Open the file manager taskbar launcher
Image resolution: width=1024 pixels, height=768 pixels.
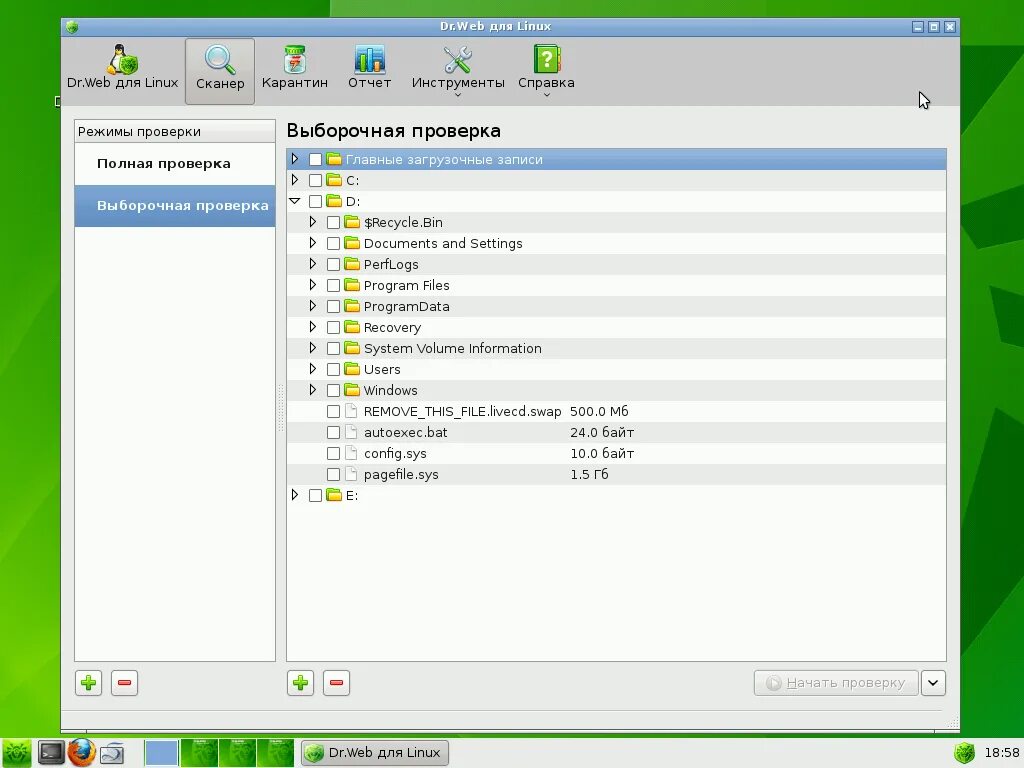112,753
